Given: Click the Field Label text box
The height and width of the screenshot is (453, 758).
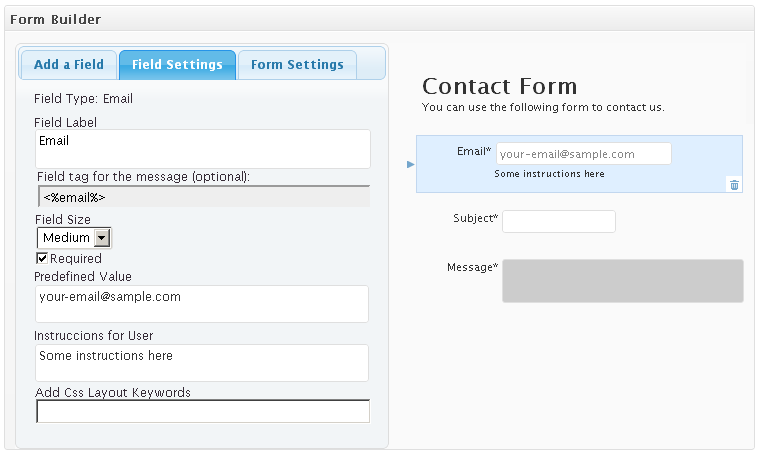Looking at the screenshot, I should click(x=202, y=149).
